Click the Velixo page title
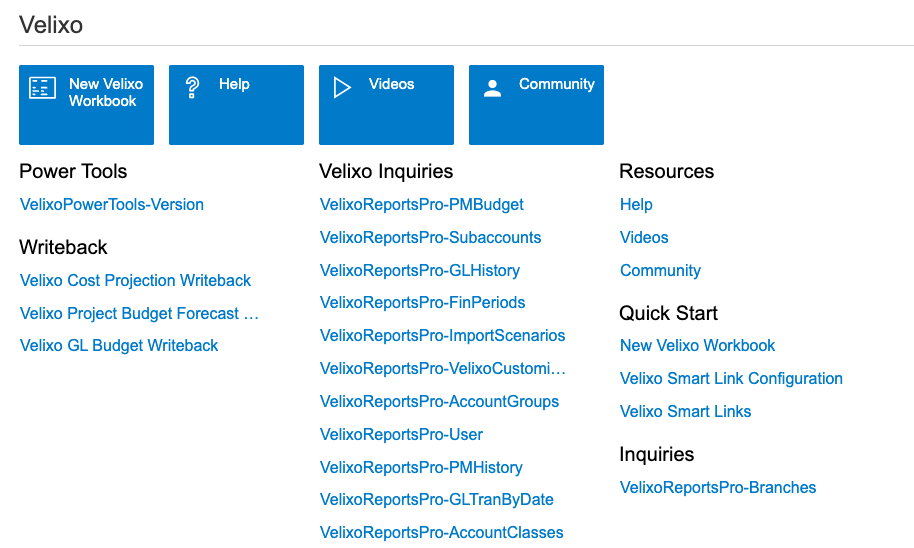914x548 pixels. [51, 25]
